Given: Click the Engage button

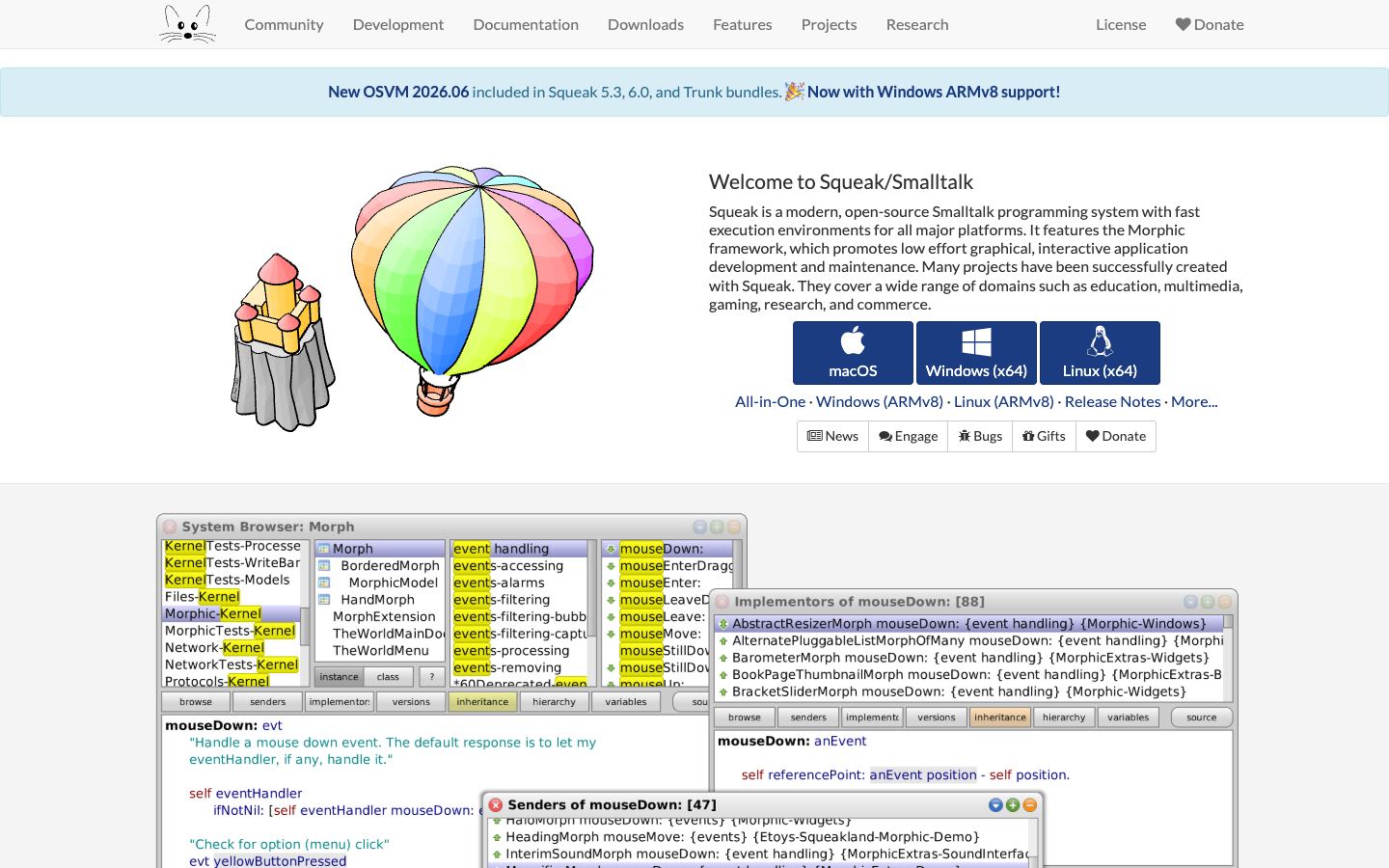Looking at the screenshot, I should click(908, 436).
